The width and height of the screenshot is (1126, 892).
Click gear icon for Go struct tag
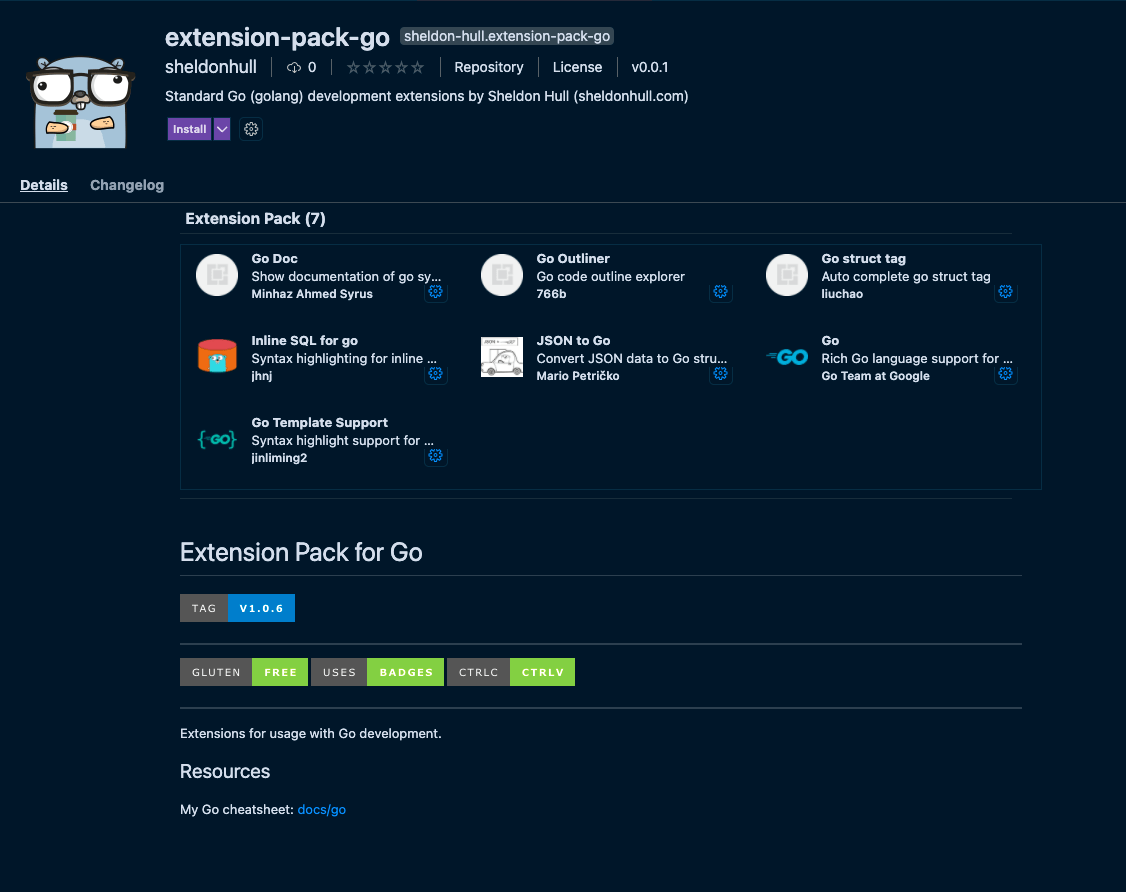pos(1006,292)
